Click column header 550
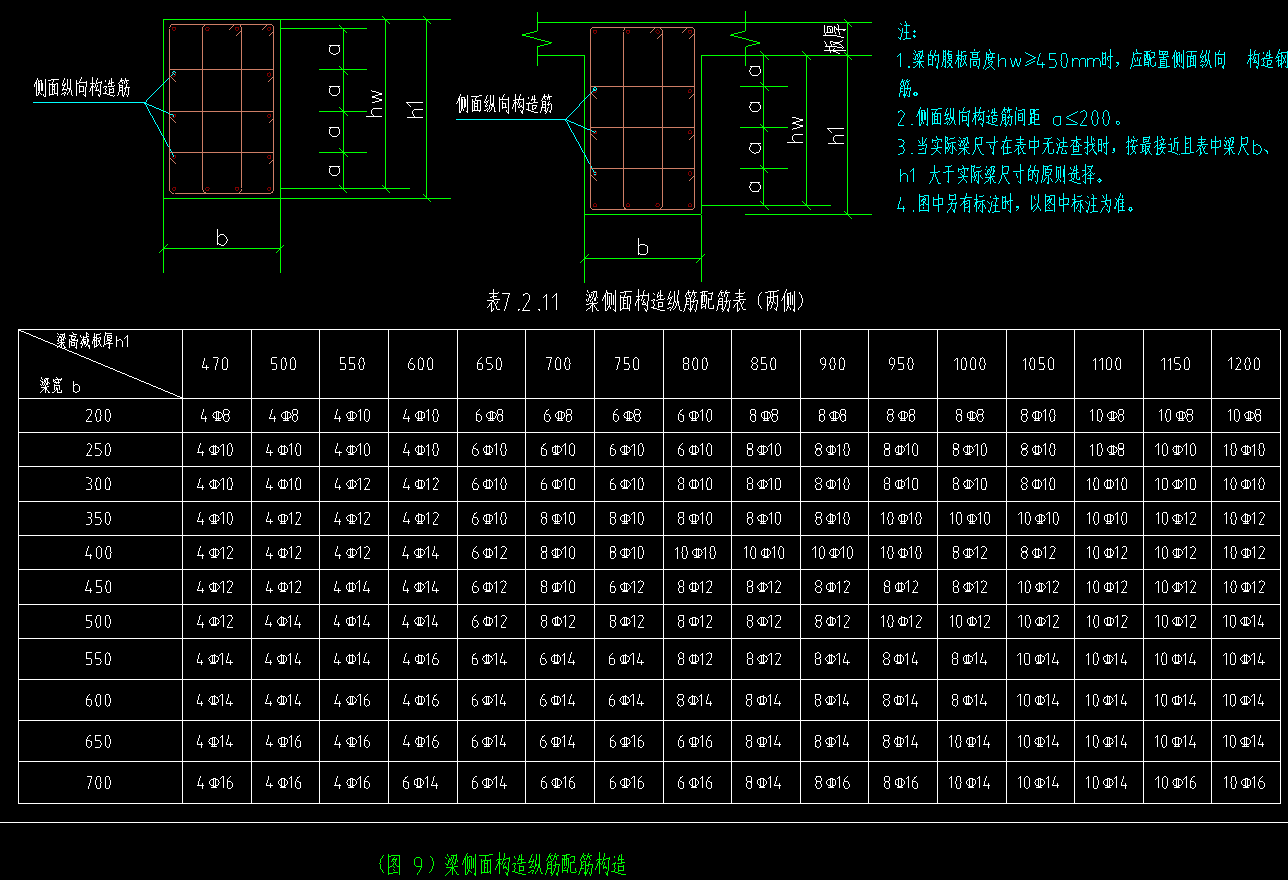Viewport: 1288px width, 880px height. (x=352, y=364)
